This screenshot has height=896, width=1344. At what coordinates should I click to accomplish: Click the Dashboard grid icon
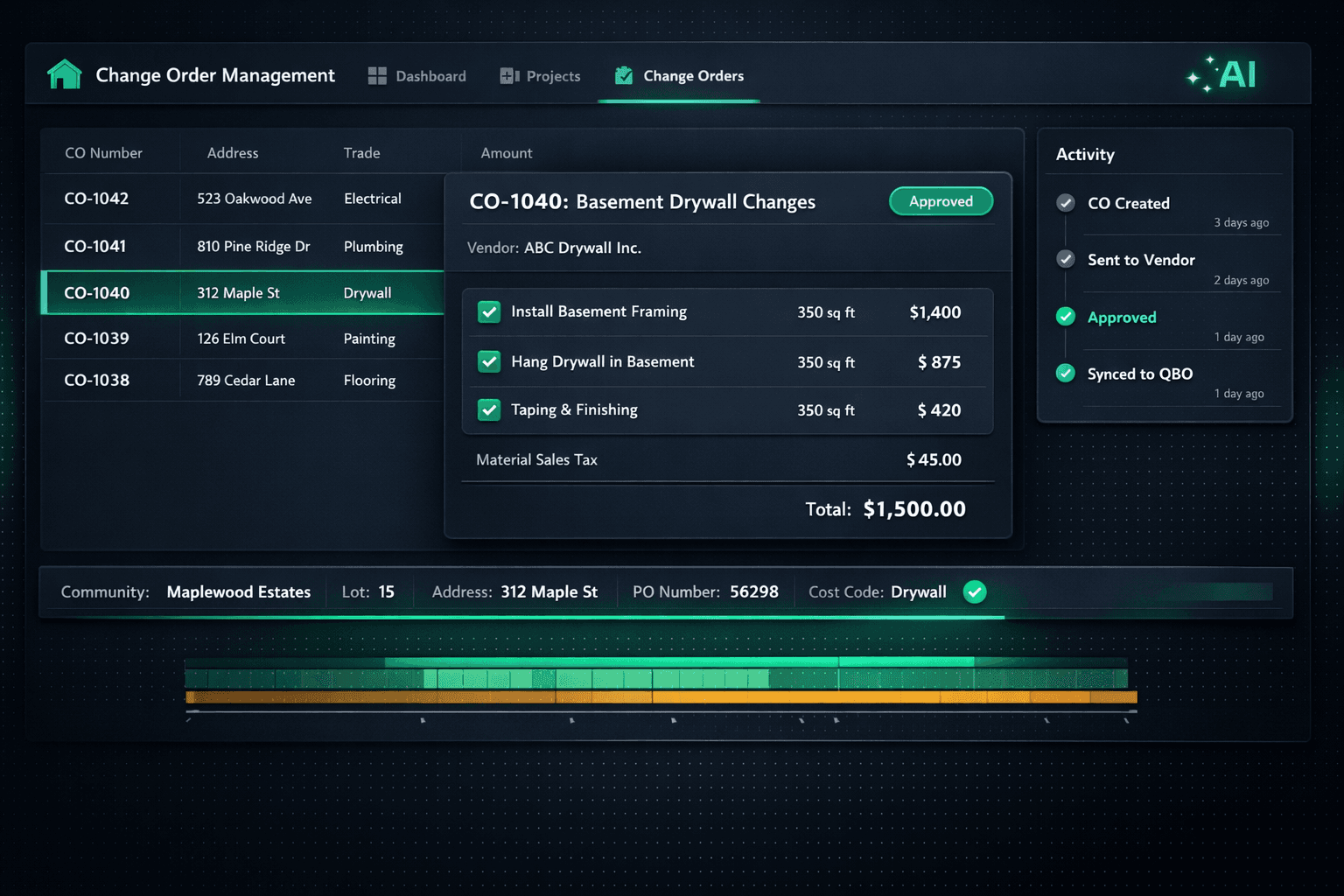pyautogui.click(x=377, y=76)
